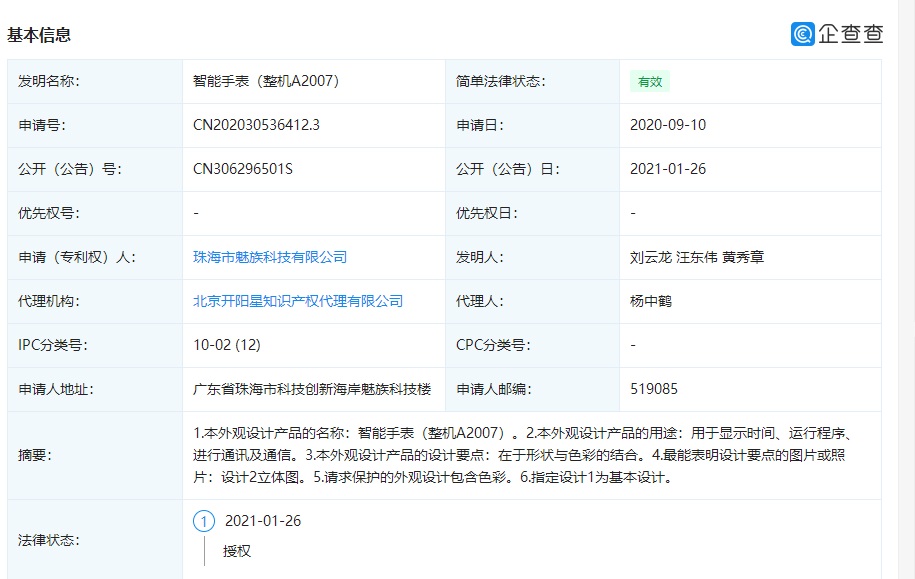Click the CPC分类号 label cell
915x579 pixels.
point(532,345)
